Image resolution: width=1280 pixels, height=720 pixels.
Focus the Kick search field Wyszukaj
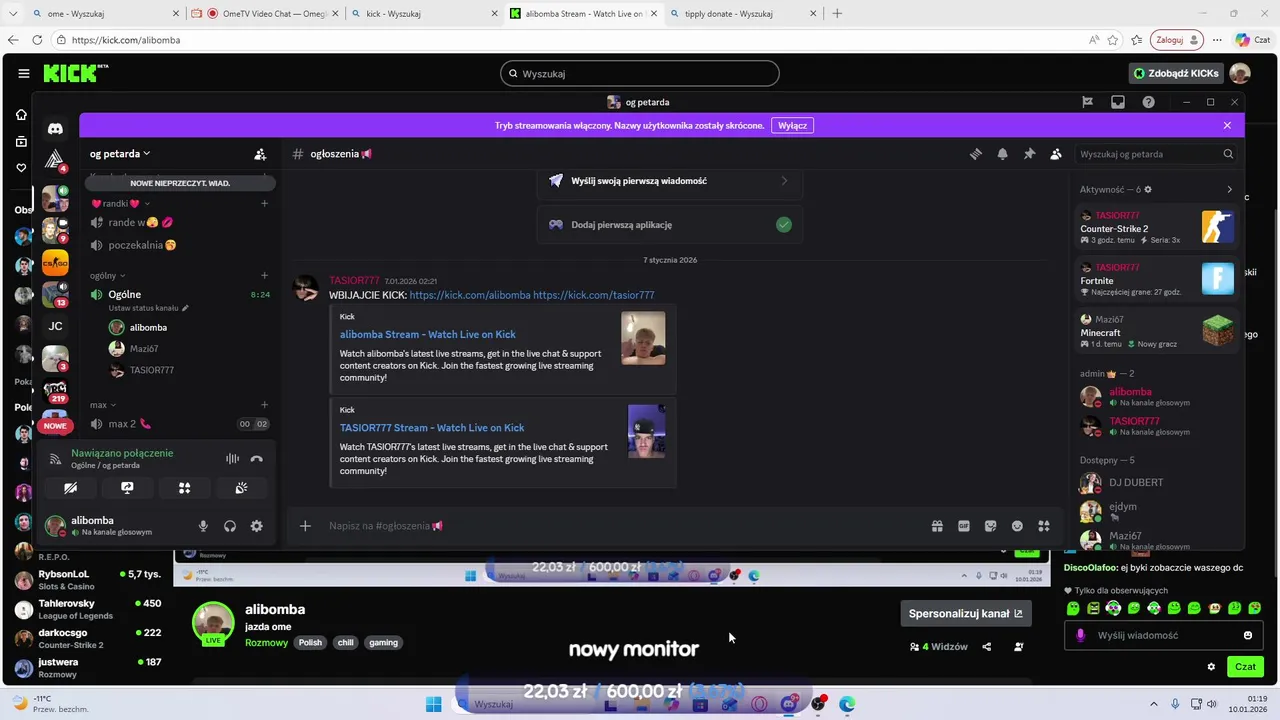tap(640, 73)
